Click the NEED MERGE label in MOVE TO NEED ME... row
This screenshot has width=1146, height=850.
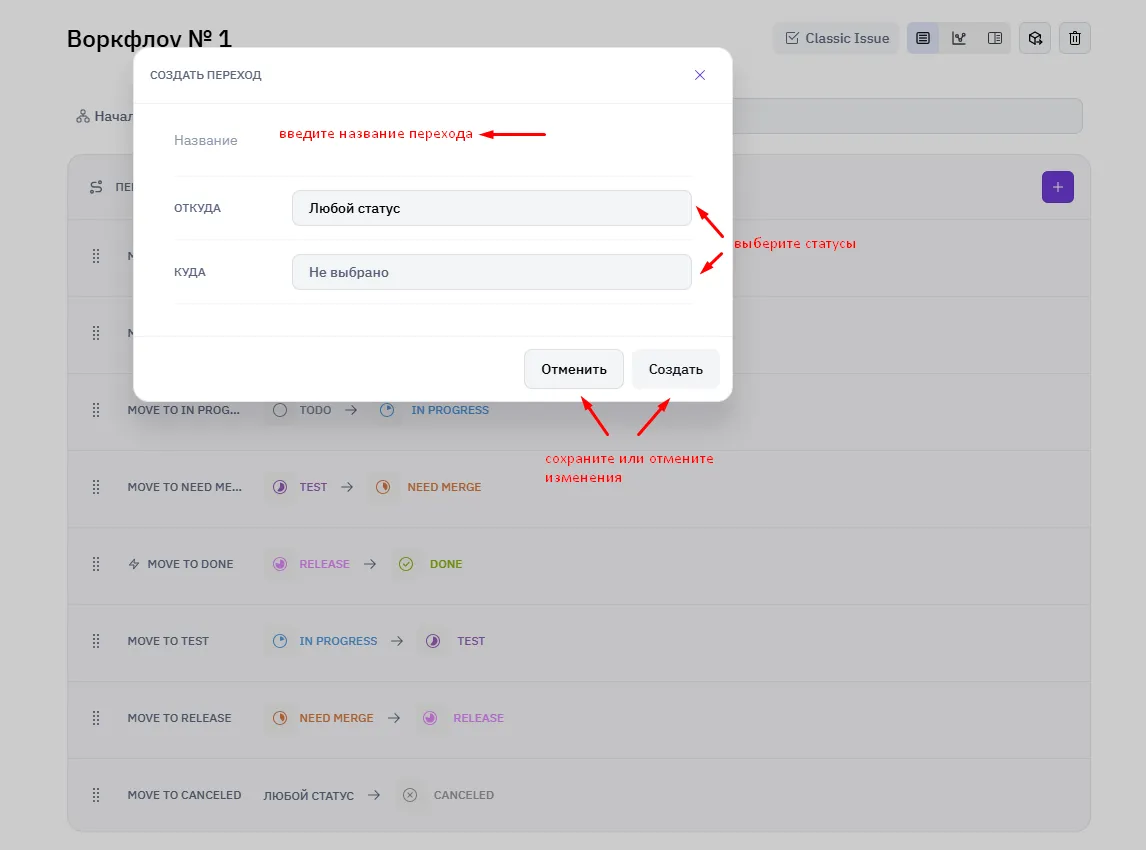point(444,487)
